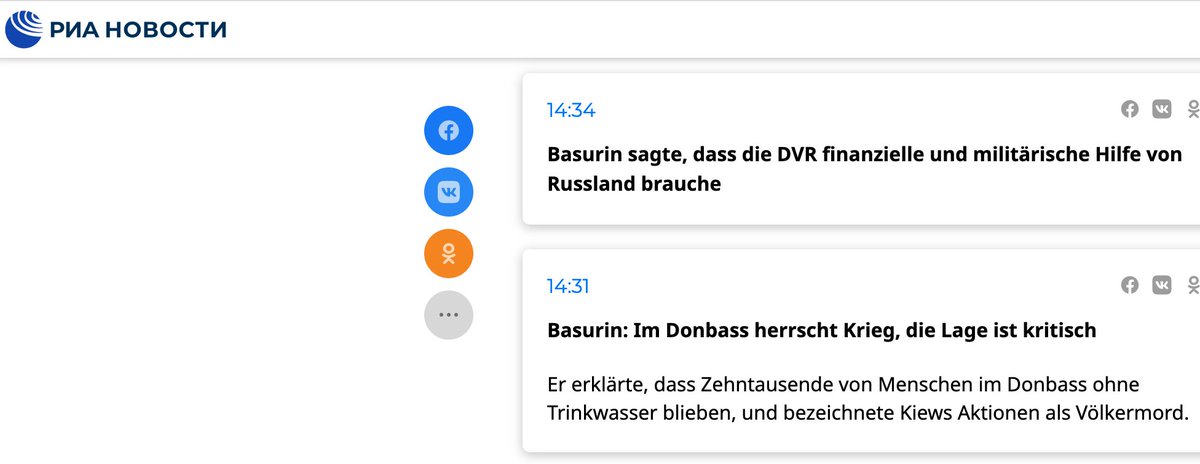Viewport: 1200px width, 464px height.
Task: Open the 14:34 timestamp link
Action: [x=571, y=110]
